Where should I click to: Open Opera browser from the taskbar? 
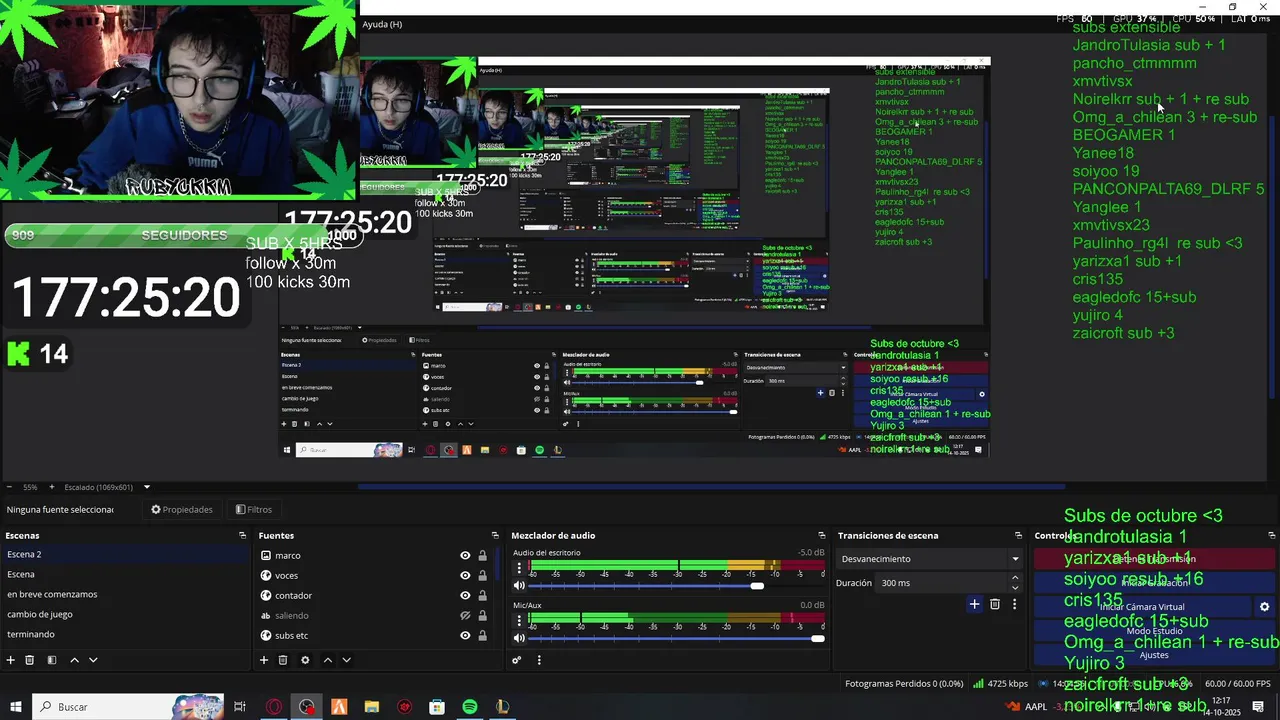click(274, 707)
